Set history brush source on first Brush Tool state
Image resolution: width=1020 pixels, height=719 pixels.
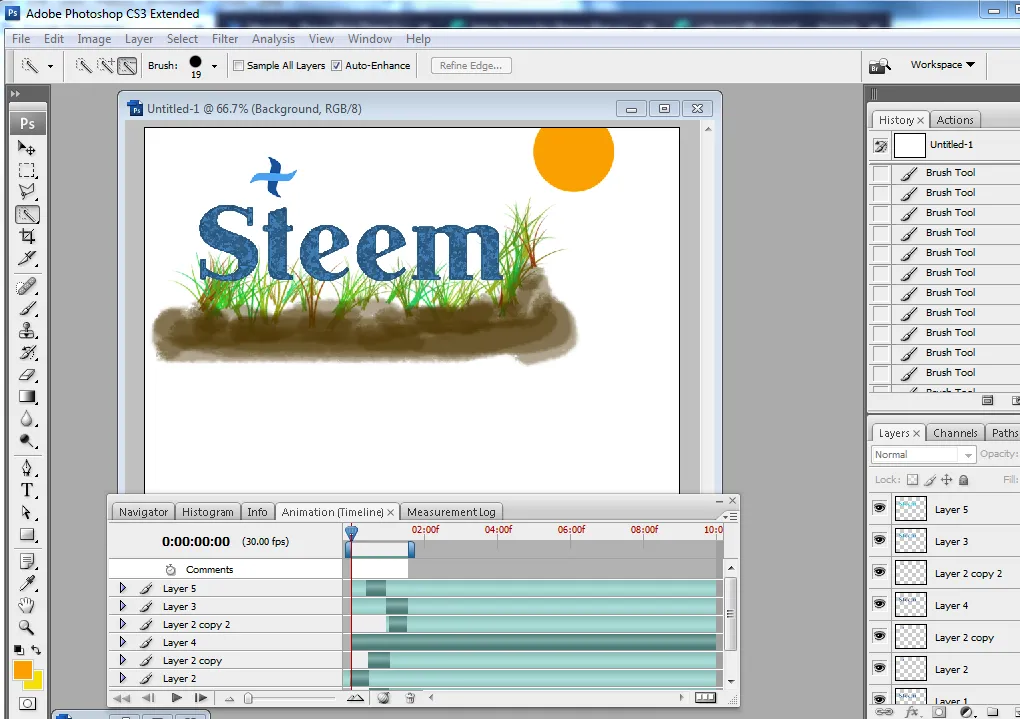880,173
